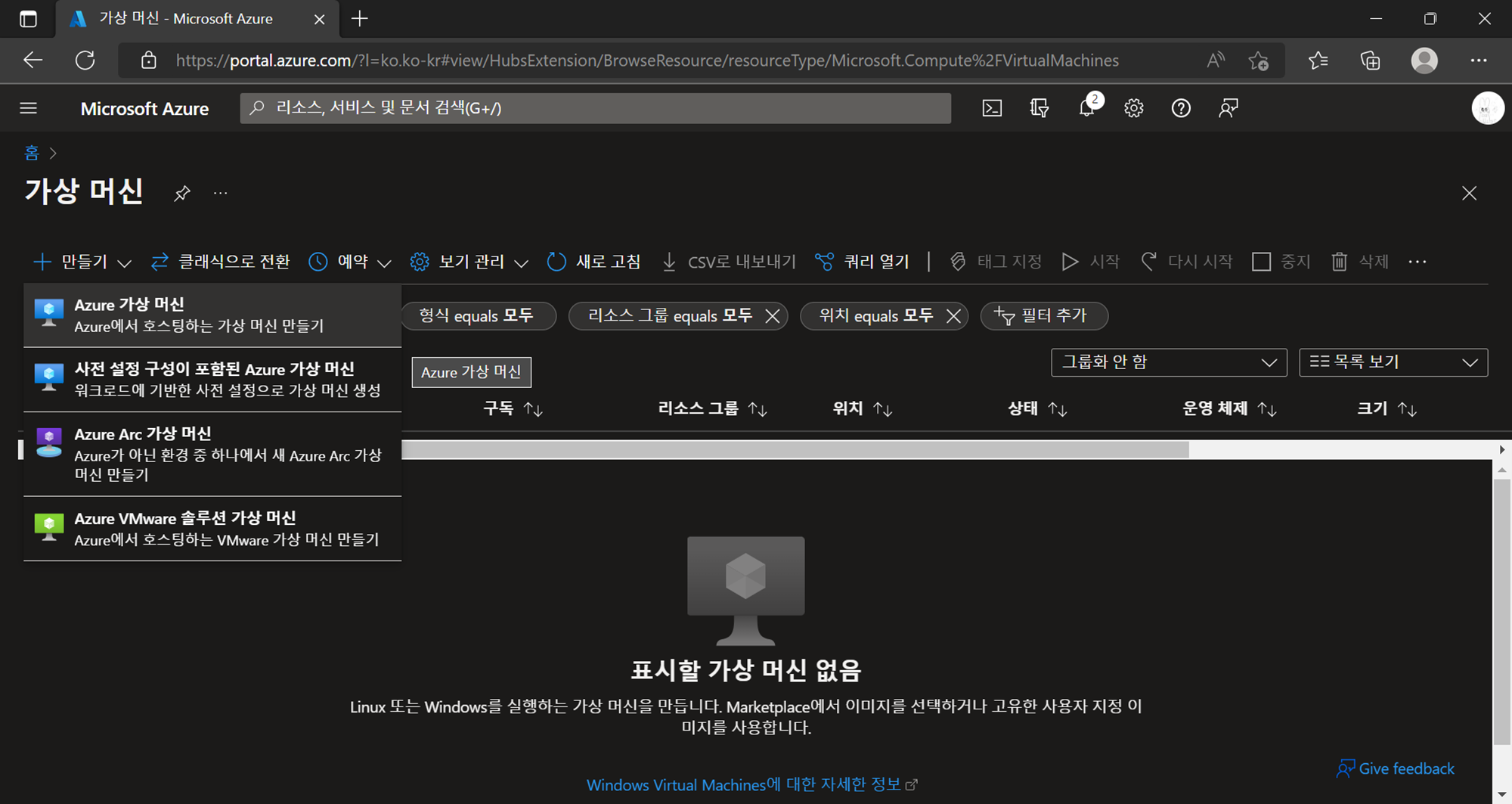Open Edge Collections icon
Viewport: 1512px width, 804px height.
click(x=1370, y=61)
